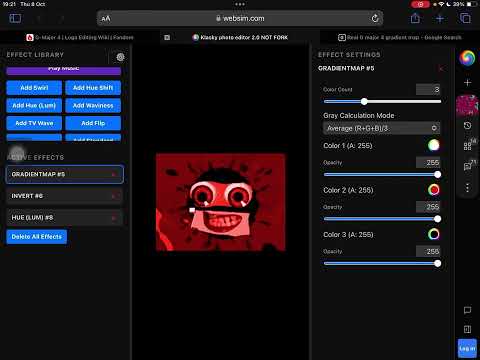The image size is (480, 360).
Task: Click the Color 1 Opacity slider
Action: pyautogui.click(x=382, y=174)
